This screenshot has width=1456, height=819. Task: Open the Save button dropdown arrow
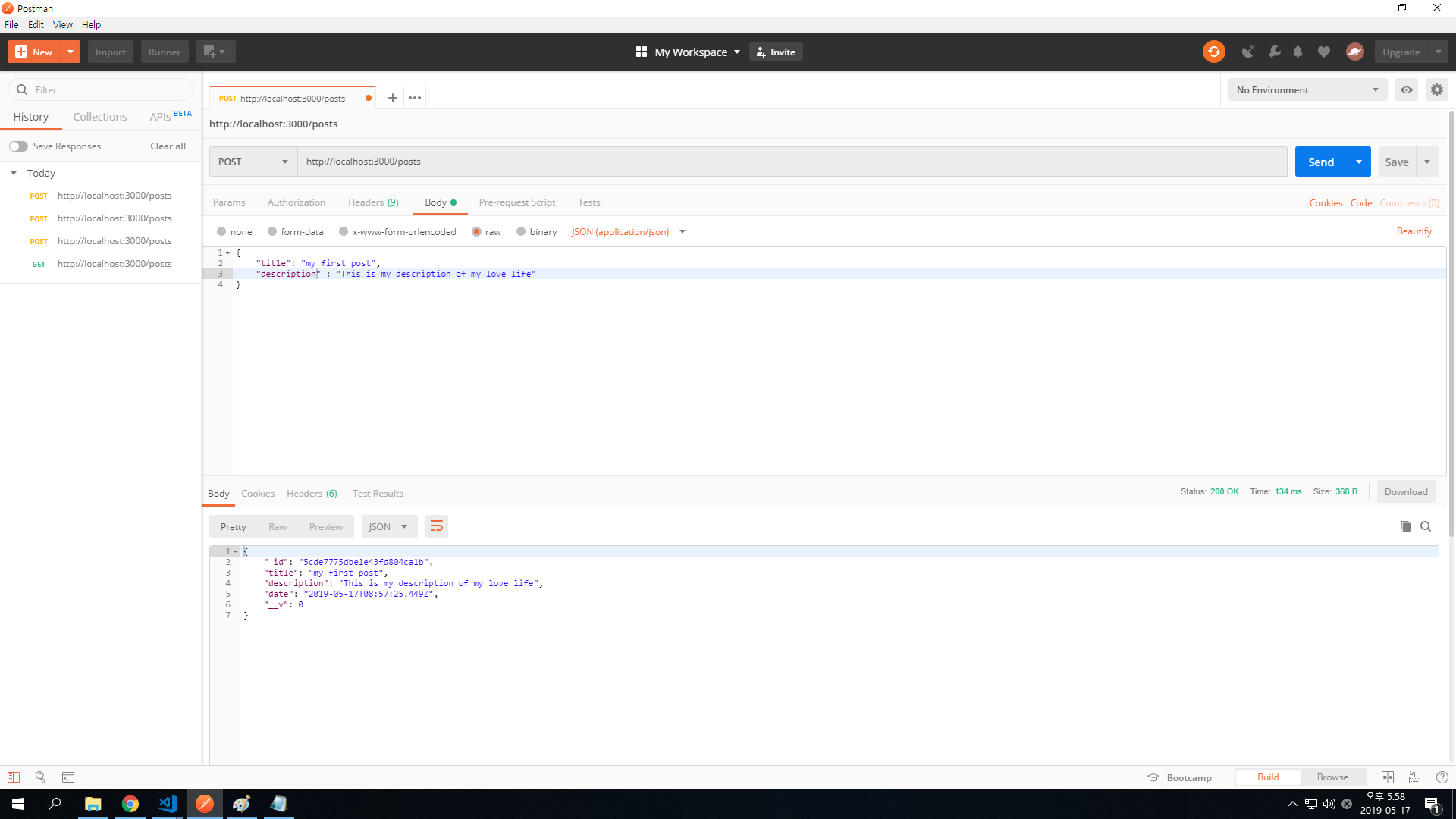click(1427, 162)
